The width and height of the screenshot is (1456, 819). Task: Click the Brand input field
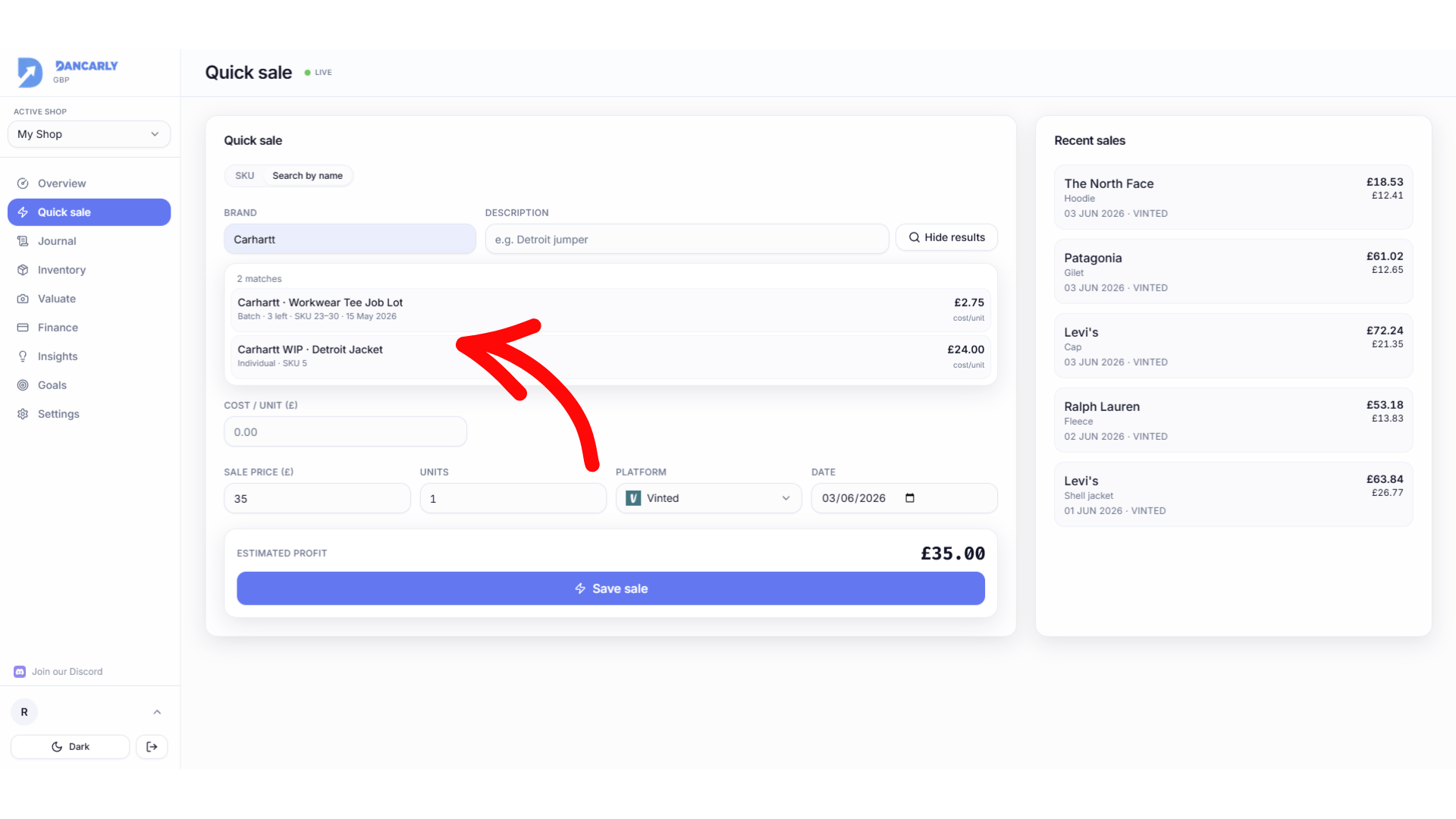click(350, 239)
